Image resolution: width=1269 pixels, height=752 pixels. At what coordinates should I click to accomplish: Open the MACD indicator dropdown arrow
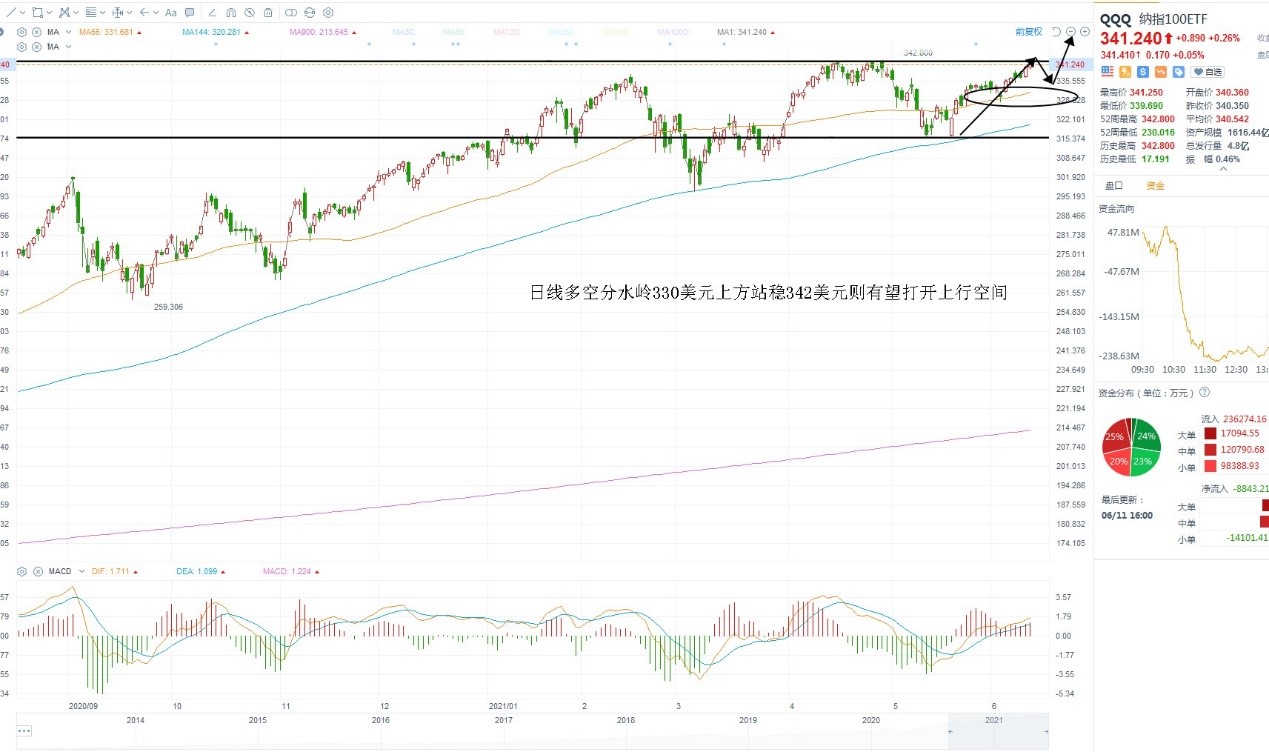(x=80, y=571)
